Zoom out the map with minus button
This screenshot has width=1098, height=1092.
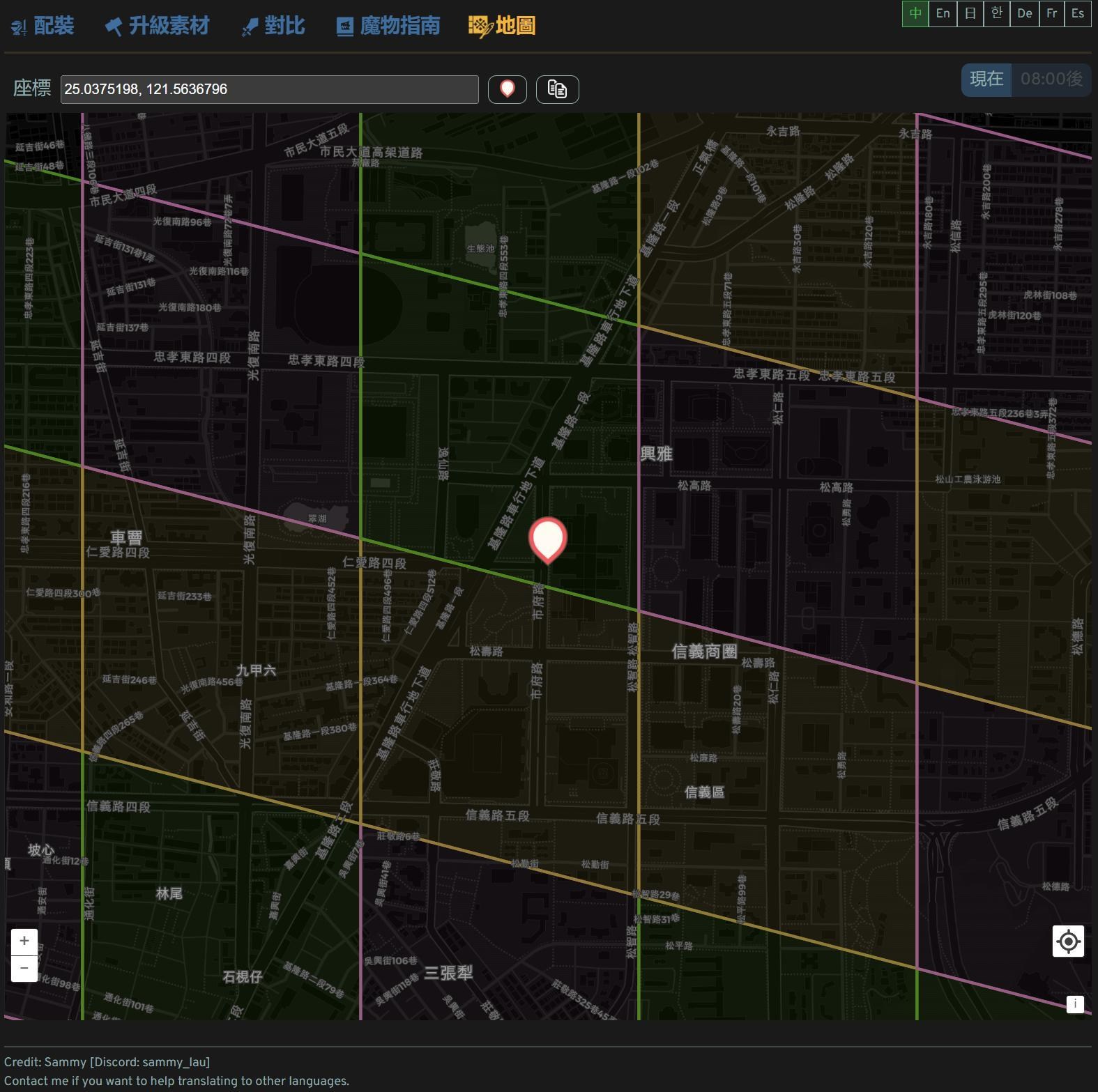pos(24,969)
